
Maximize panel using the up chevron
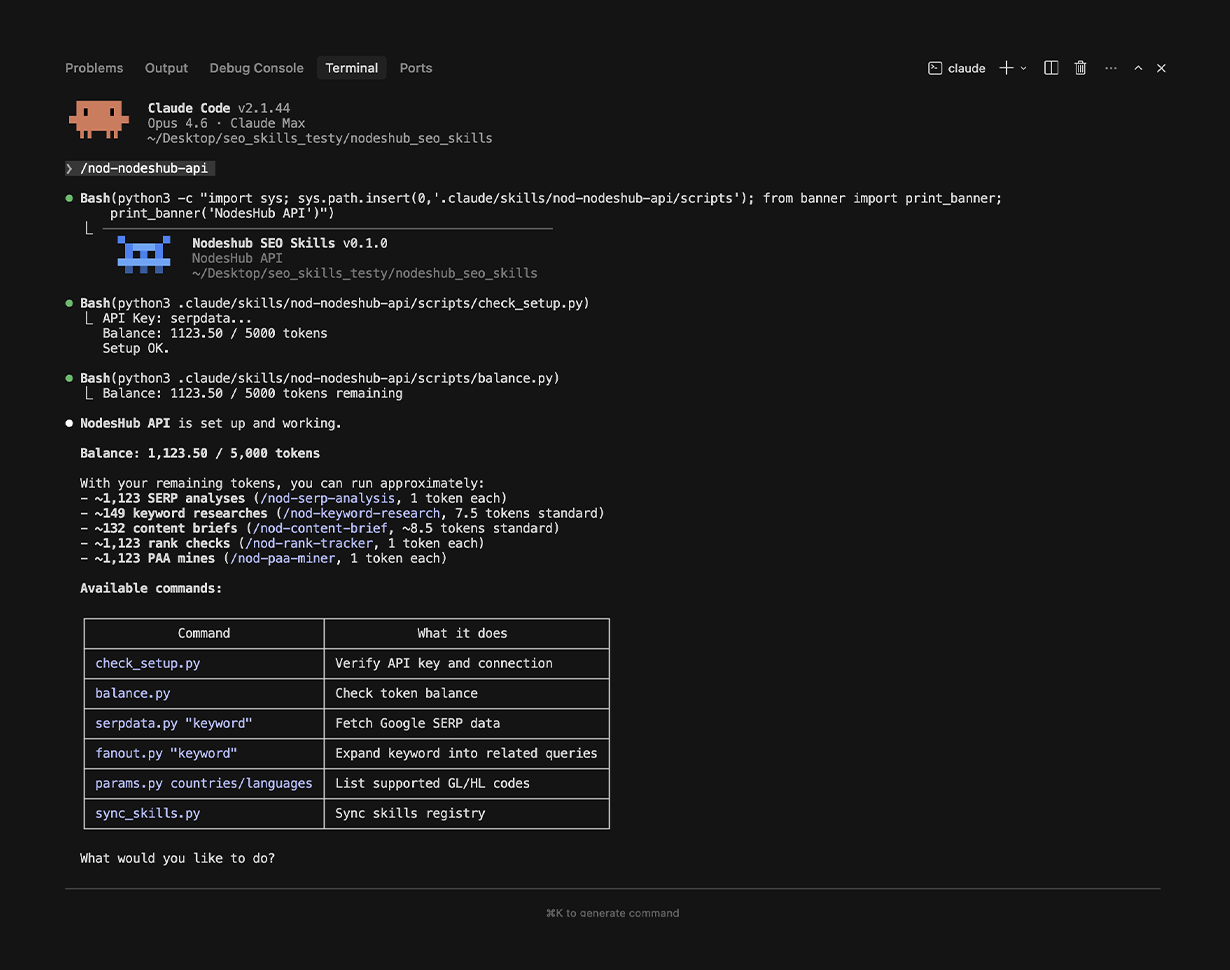tap(1138, 68)
